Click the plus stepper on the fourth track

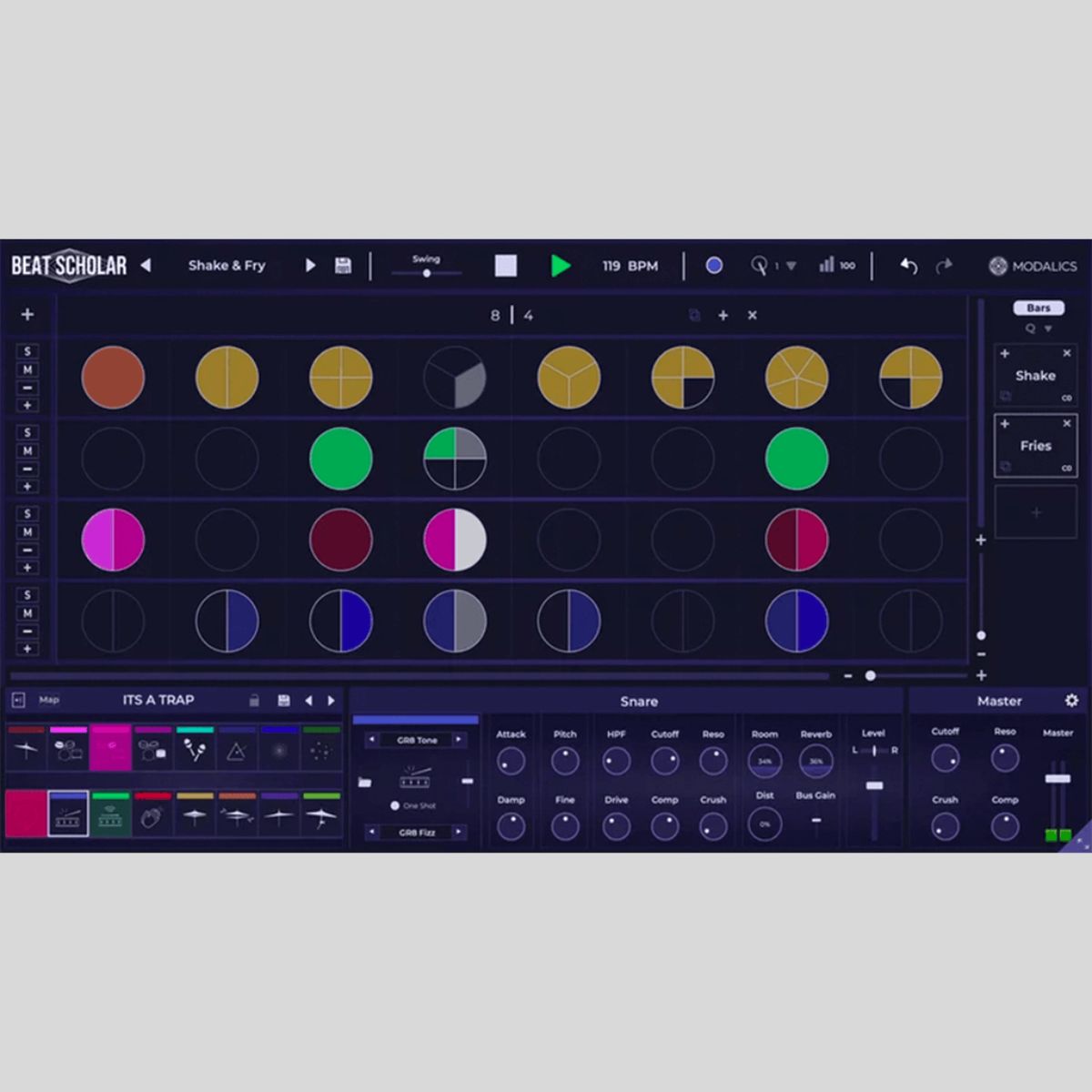(27, 649)
